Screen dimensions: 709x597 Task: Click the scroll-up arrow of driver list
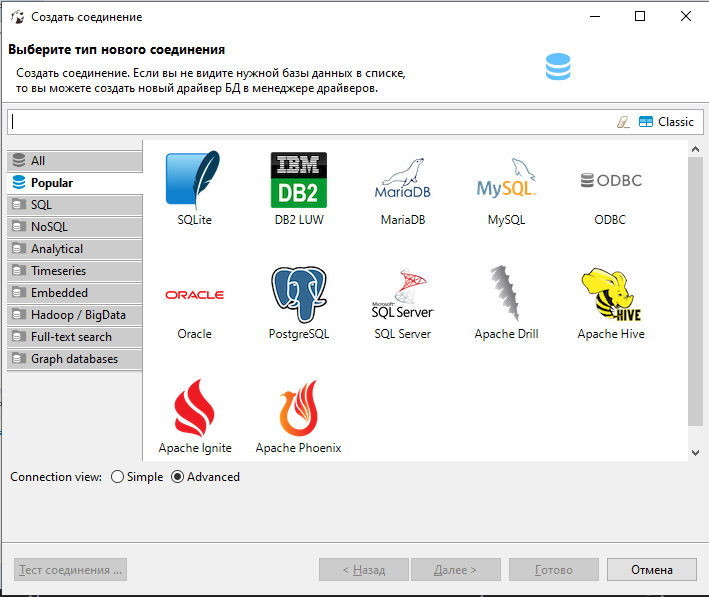(695, 149)
